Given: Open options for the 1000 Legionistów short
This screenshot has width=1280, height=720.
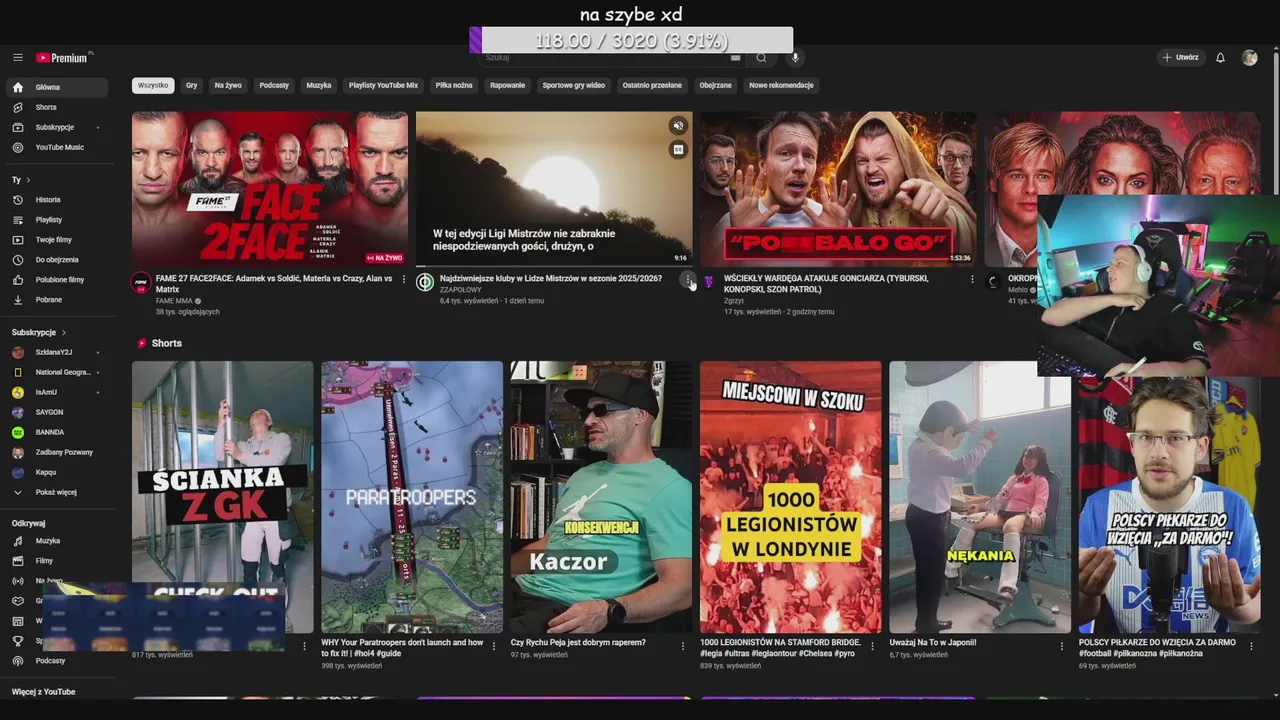Looking at the screenshot, I should [x=872, y=646].
